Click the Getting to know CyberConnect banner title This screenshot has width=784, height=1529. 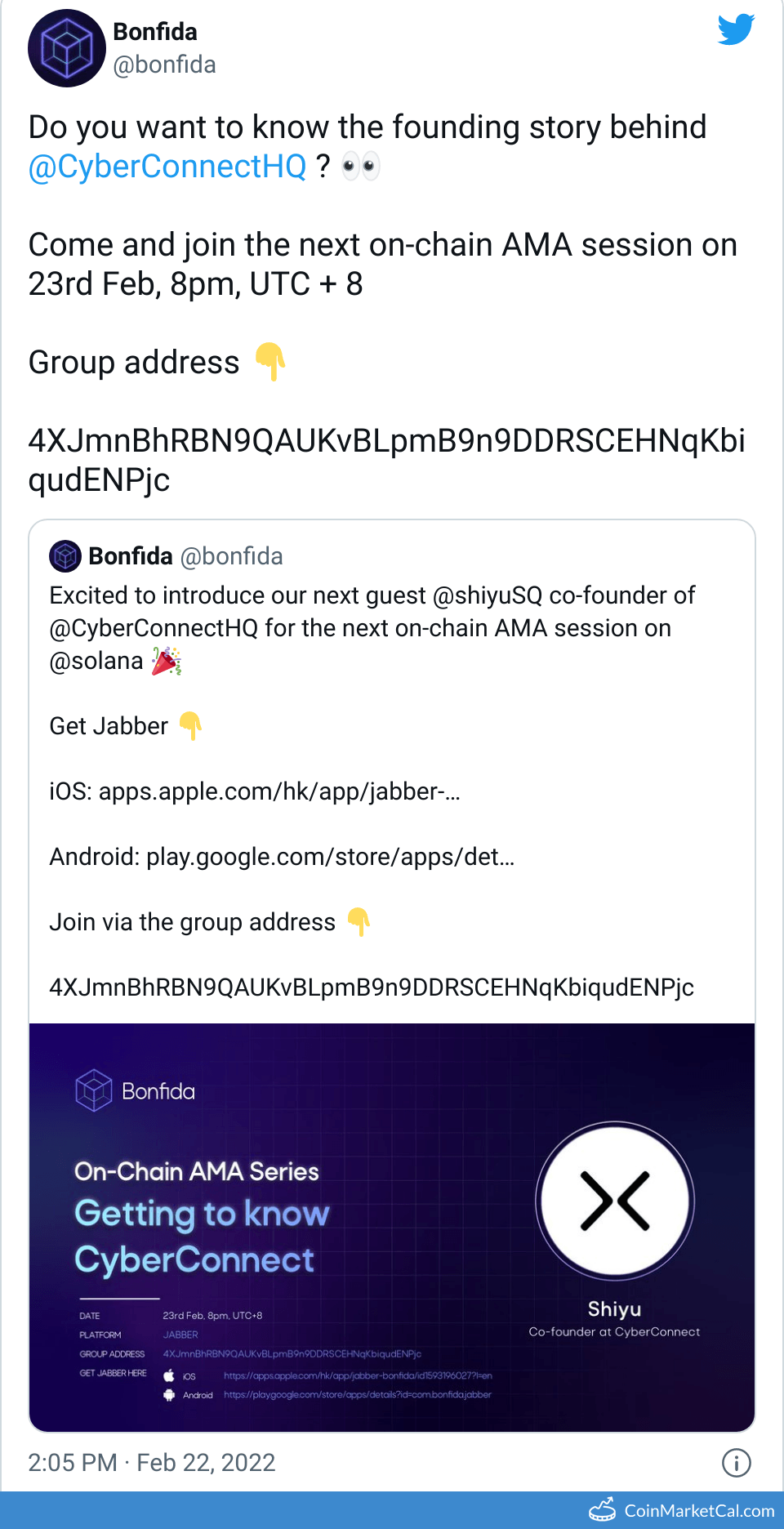pos(202,1237)
